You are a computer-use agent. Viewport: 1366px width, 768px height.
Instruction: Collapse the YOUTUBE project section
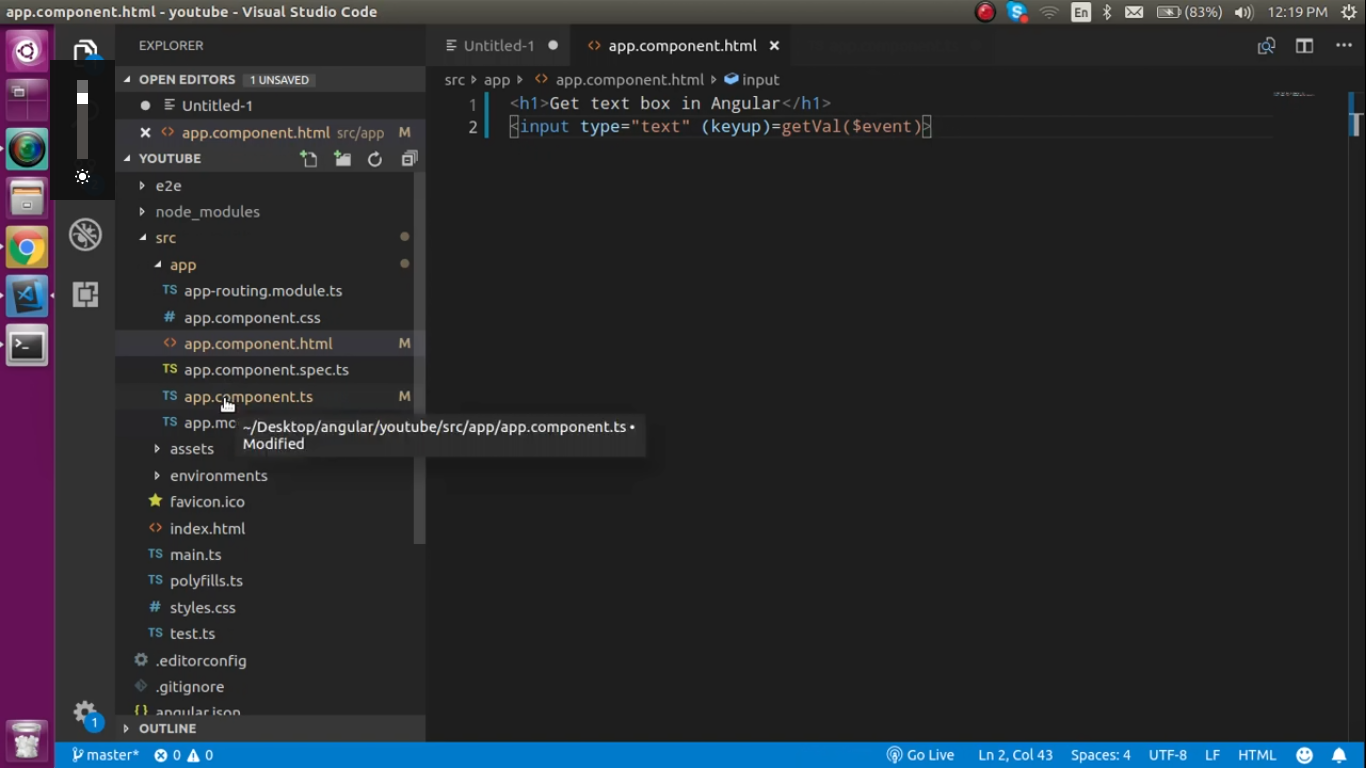[170, 159]
